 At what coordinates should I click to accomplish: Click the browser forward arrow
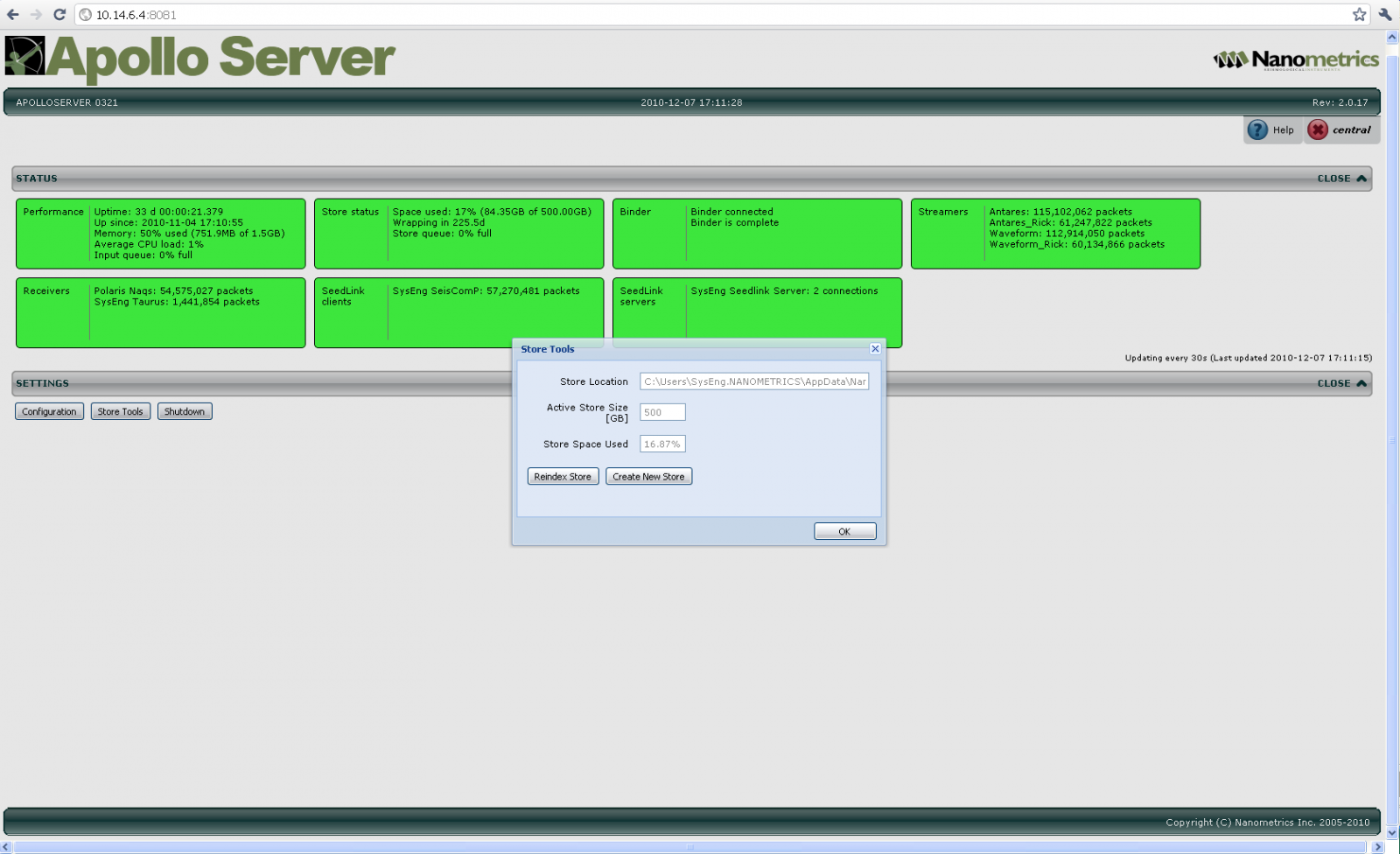(x=36, y=14)
